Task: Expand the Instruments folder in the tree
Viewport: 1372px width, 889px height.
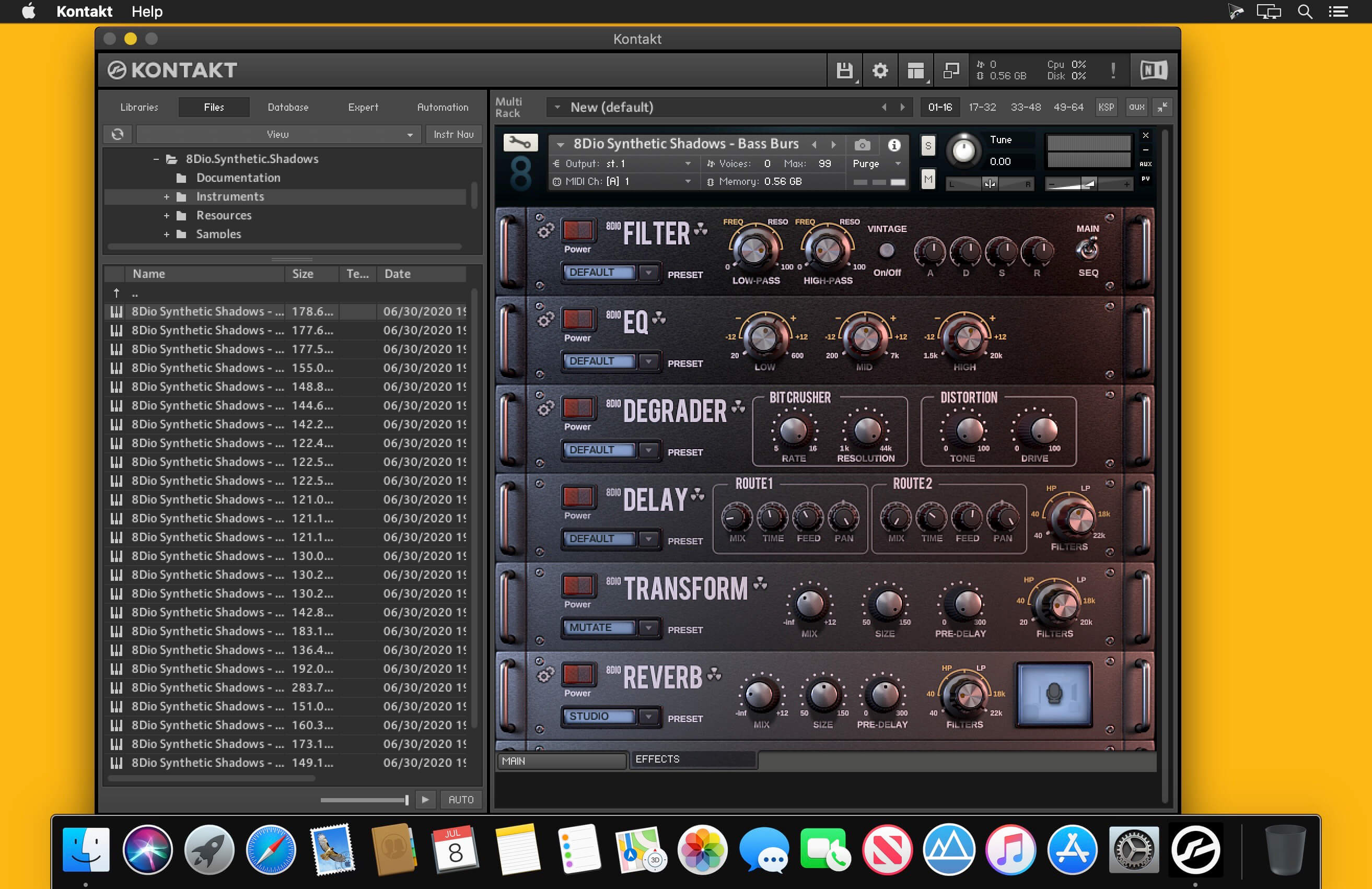Action: pyautogui.click(x=167, y=197)
